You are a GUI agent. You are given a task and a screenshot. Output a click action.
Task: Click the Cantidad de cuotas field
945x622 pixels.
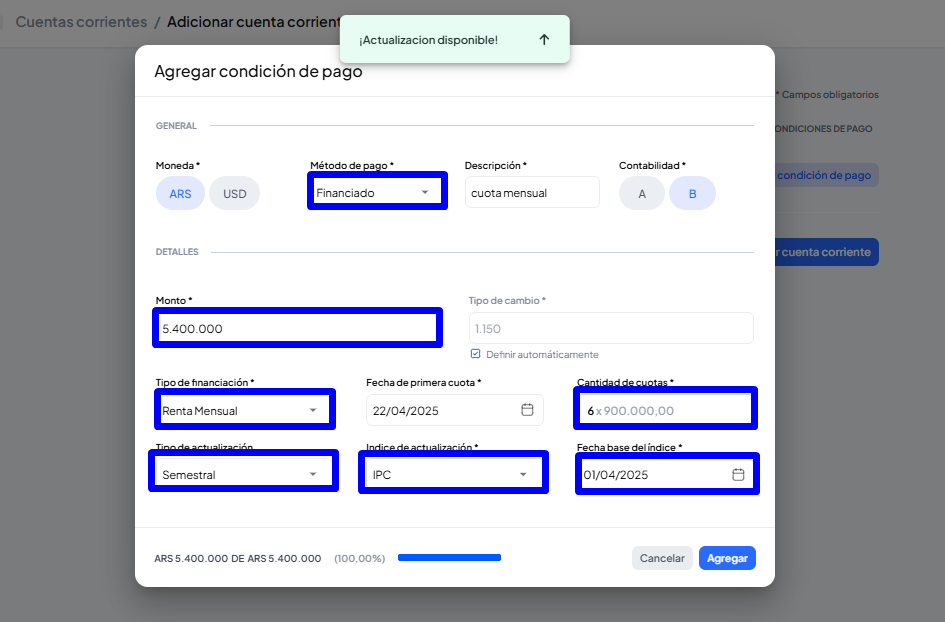(665, 410)
